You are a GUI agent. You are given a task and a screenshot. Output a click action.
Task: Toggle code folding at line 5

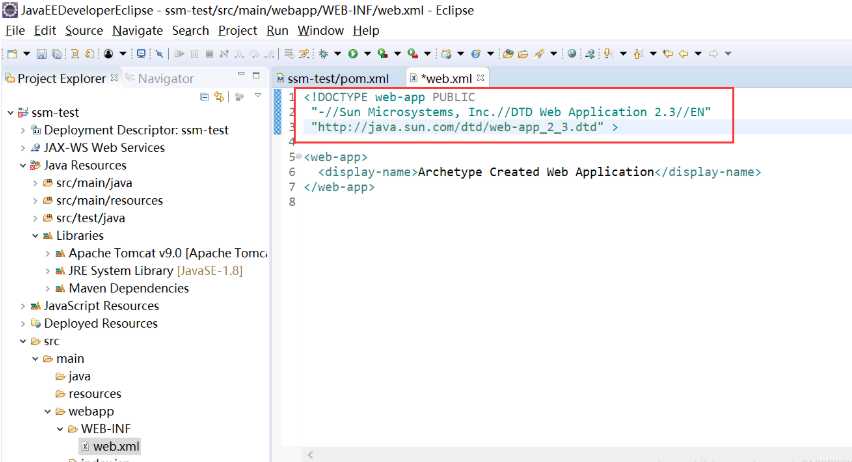[299, 157]
